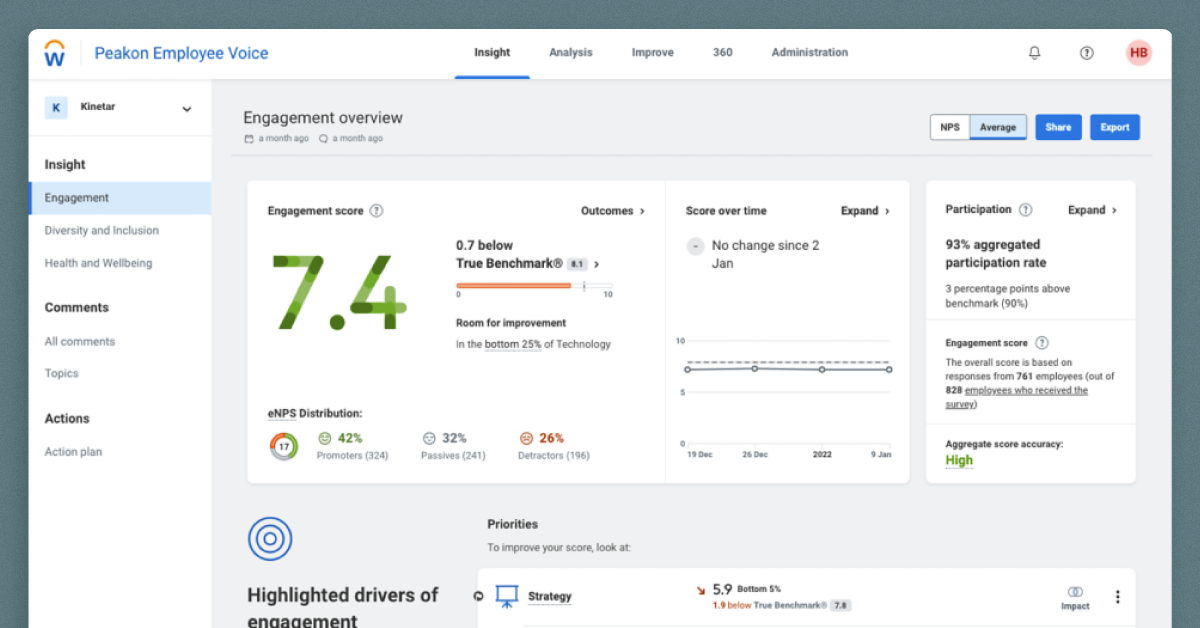Open the notifications bell
The image size is (1200, 628).
pos(1035,53)
